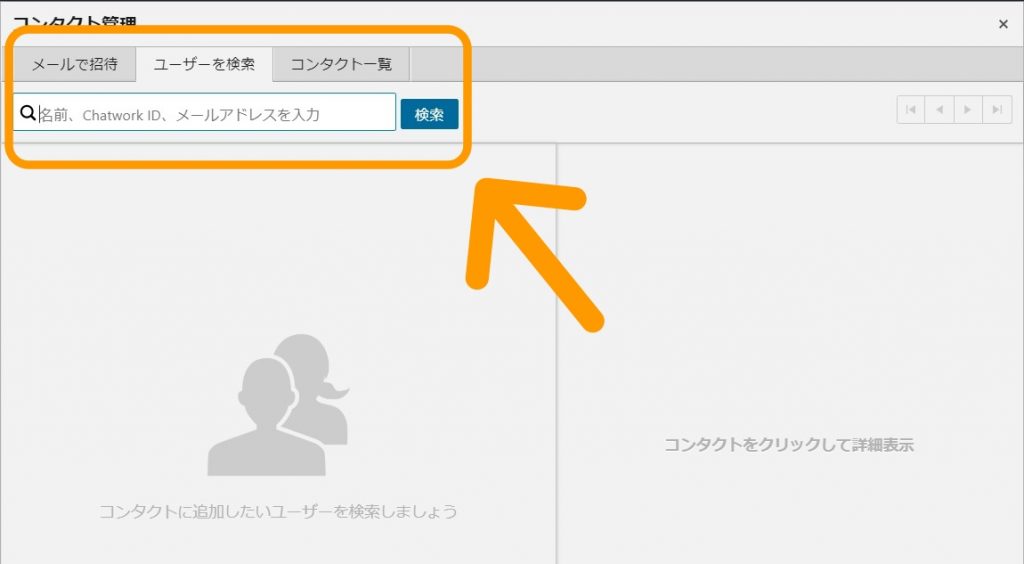The image size is (1024, 564).
Task: Advance to the next results page
Action: tap(968, 110)
